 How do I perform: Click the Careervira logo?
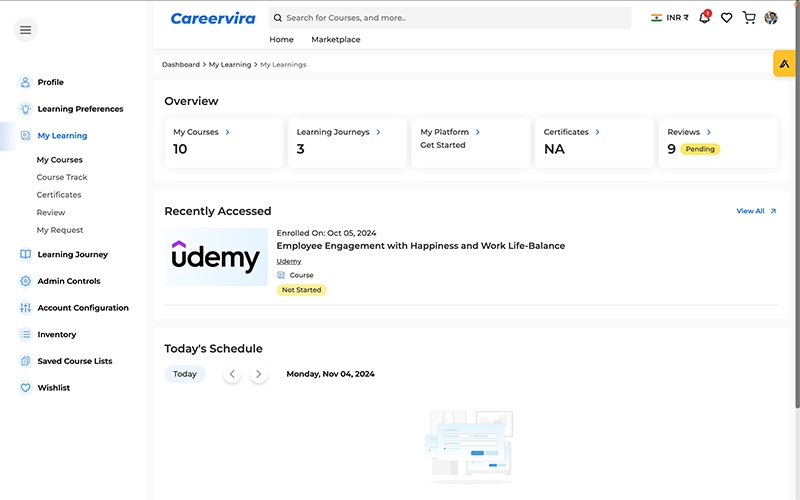point(213,18)
